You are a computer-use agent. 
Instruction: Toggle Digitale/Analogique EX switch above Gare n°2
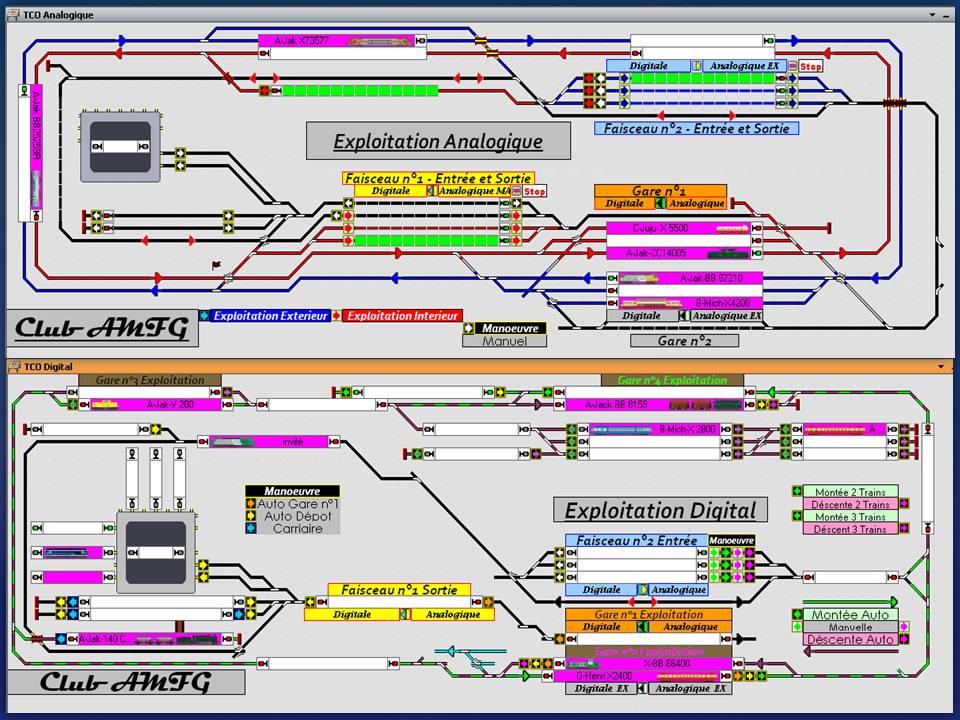point(683,316)
